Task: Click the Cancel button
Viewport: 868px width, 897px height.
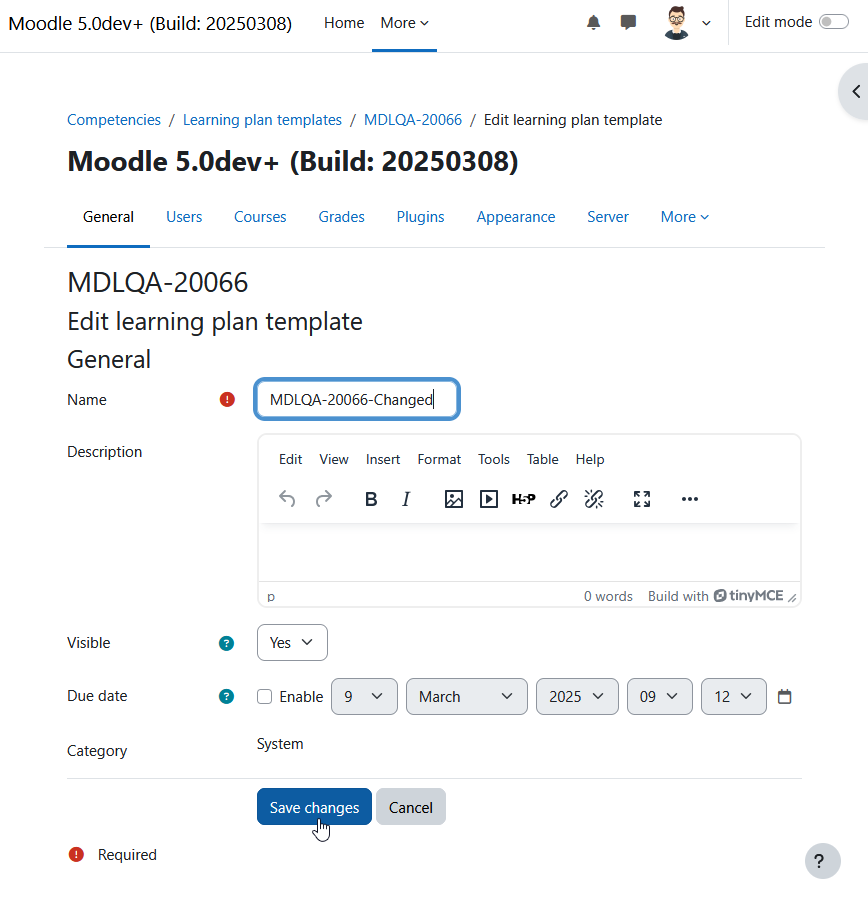Action: click(x=410, y=807)
